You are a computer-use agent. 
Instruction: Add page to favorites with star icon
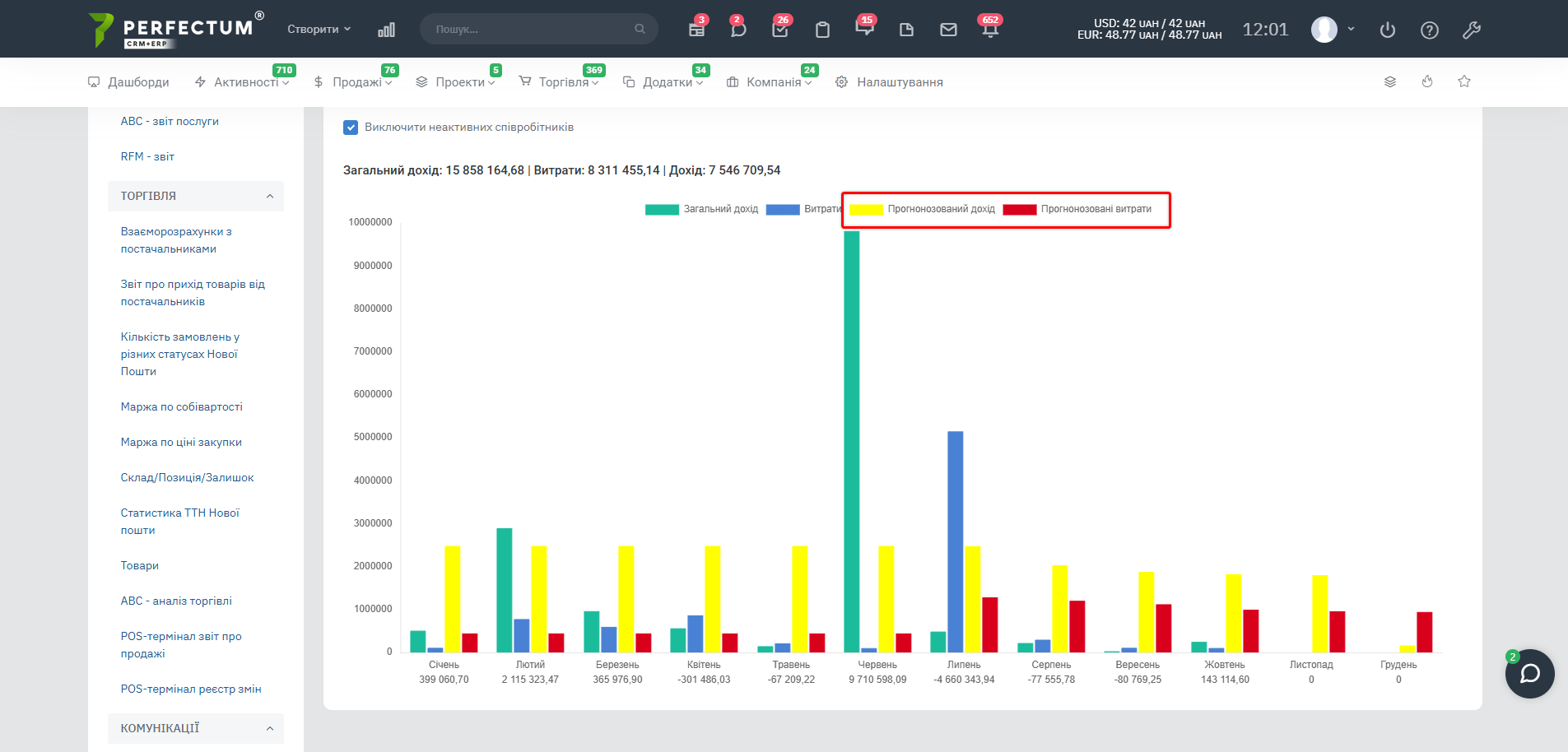(1463, 81)
